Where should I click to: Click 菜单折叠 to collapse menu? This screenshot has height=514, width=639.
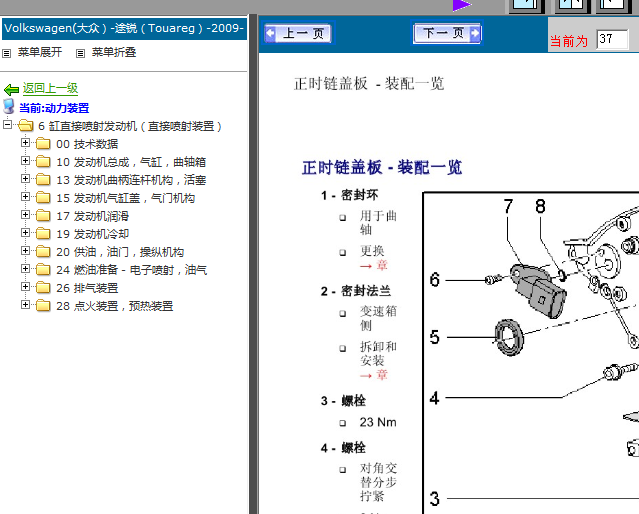[x=114, y=53]
